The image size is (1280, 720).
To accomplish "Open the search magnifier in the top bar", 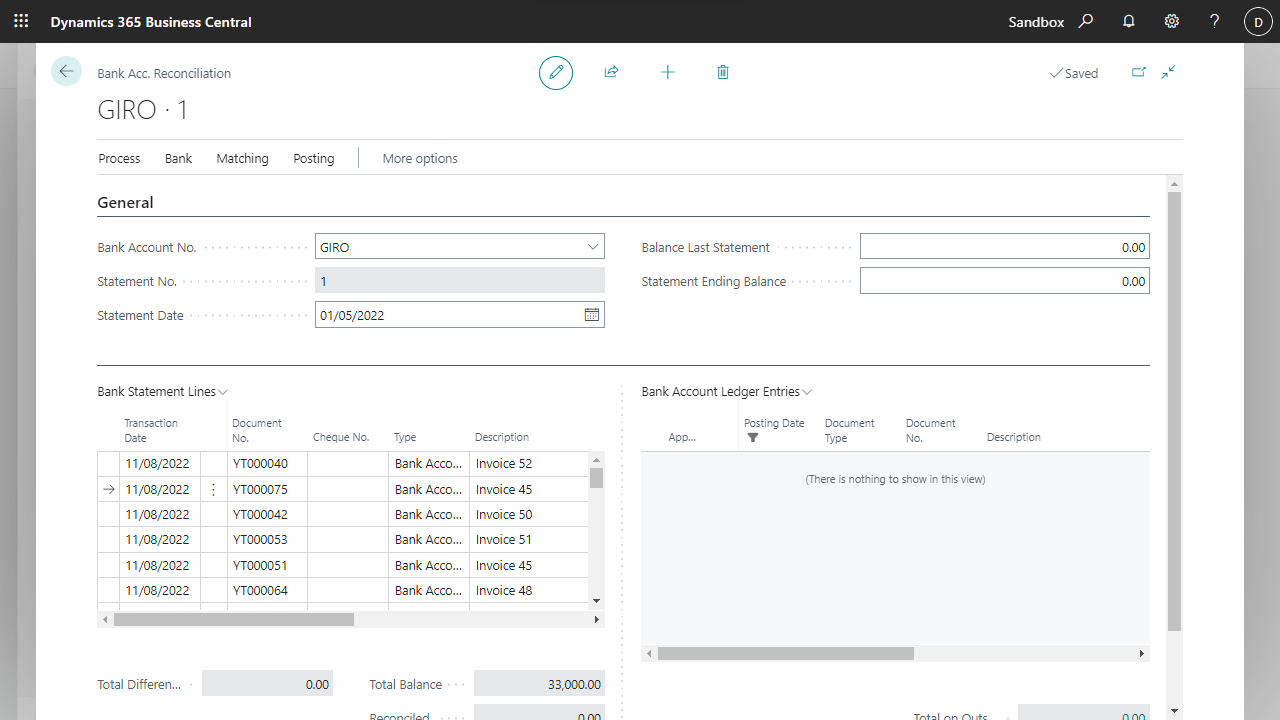I will coord(1086,21).
